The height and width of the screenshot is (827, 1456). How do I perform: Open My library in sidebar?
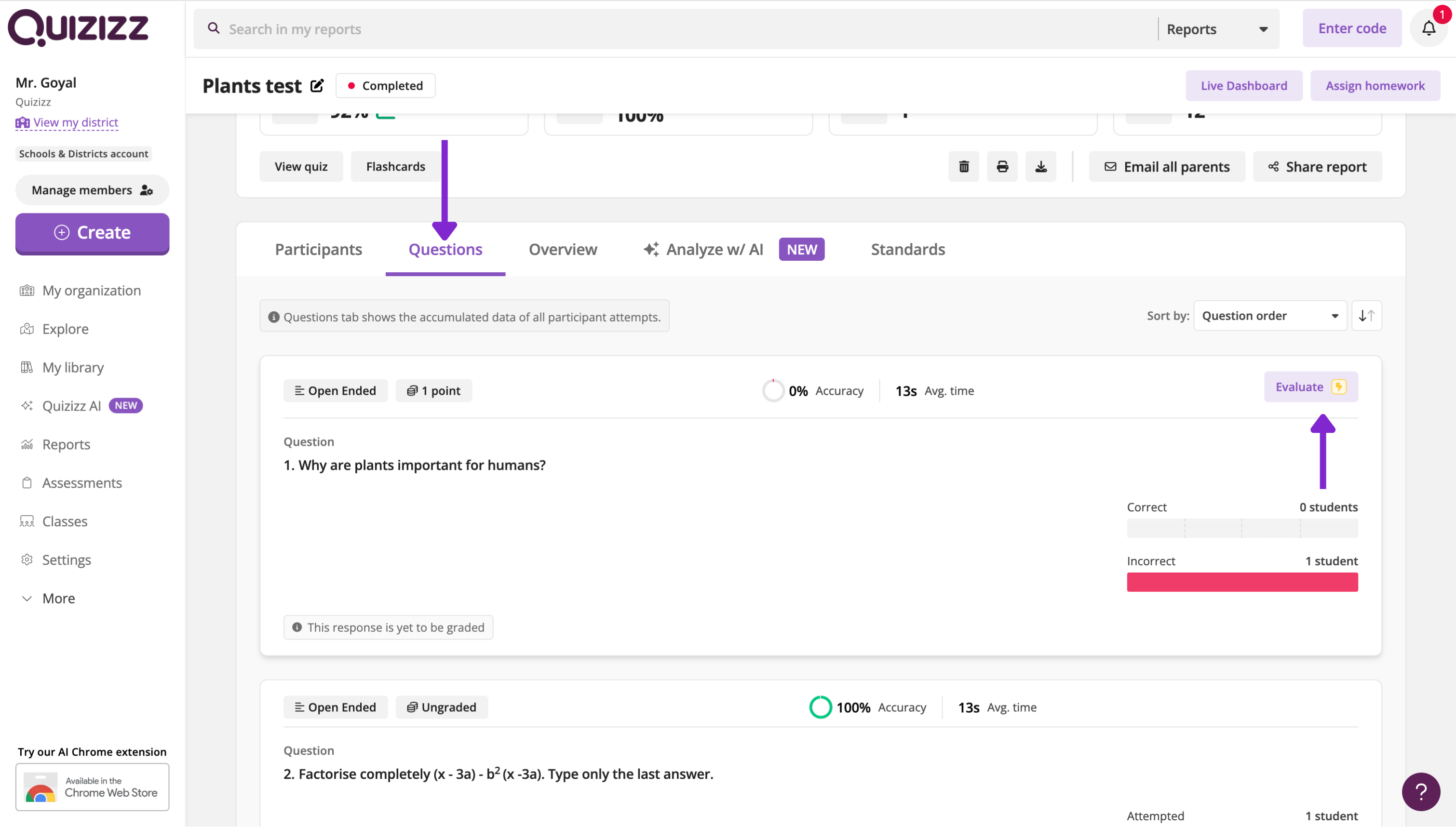coord(73,368)
